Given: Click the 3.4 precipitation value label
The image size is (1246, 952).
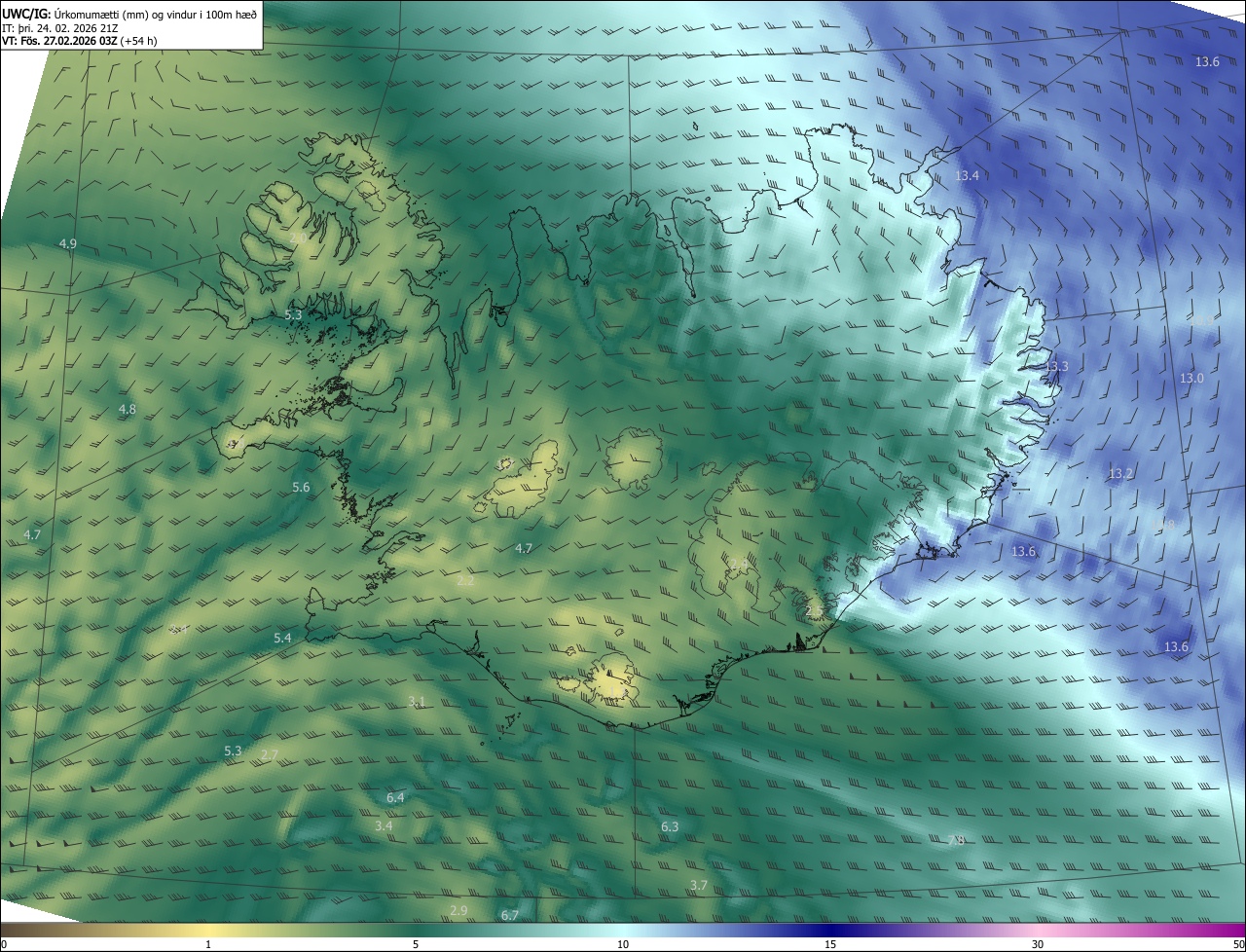Looking at the screenshot, I should (x=384, y=826).
